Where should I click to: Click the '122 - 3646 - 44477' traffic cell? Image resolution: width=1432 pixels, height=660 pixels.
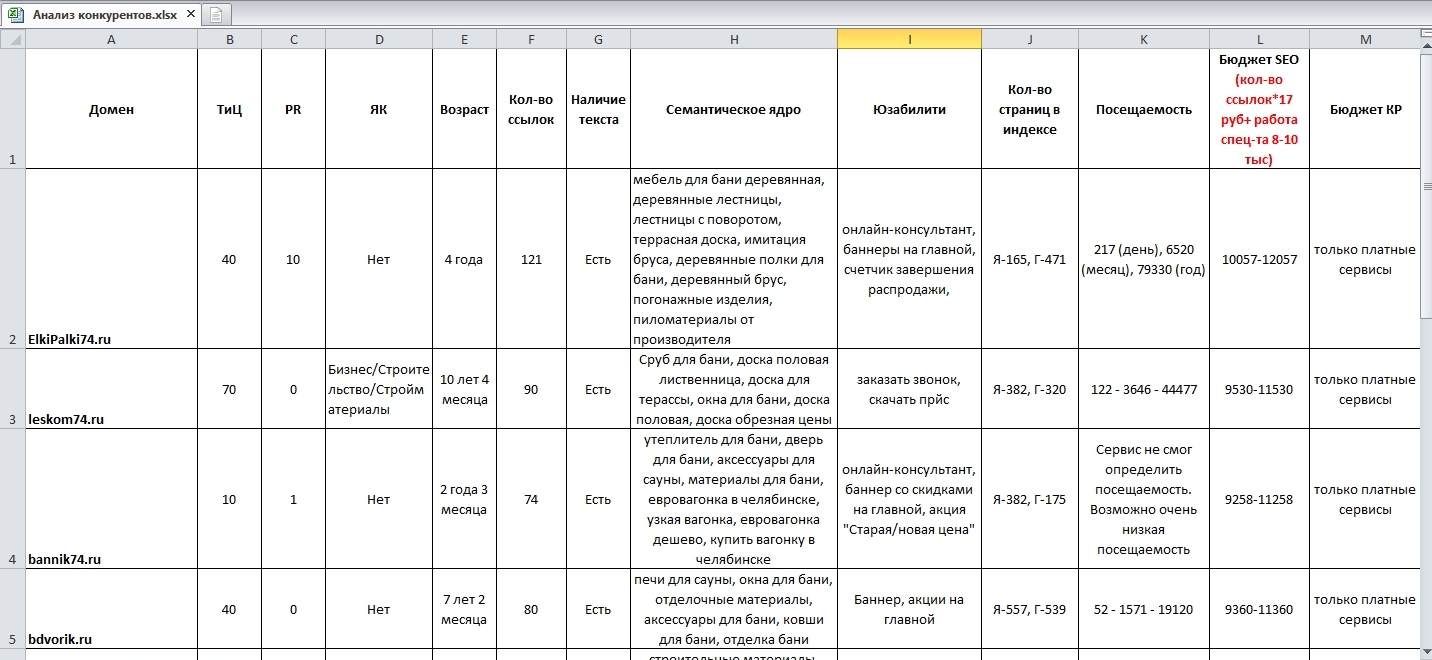click(x=1144, y=389)
